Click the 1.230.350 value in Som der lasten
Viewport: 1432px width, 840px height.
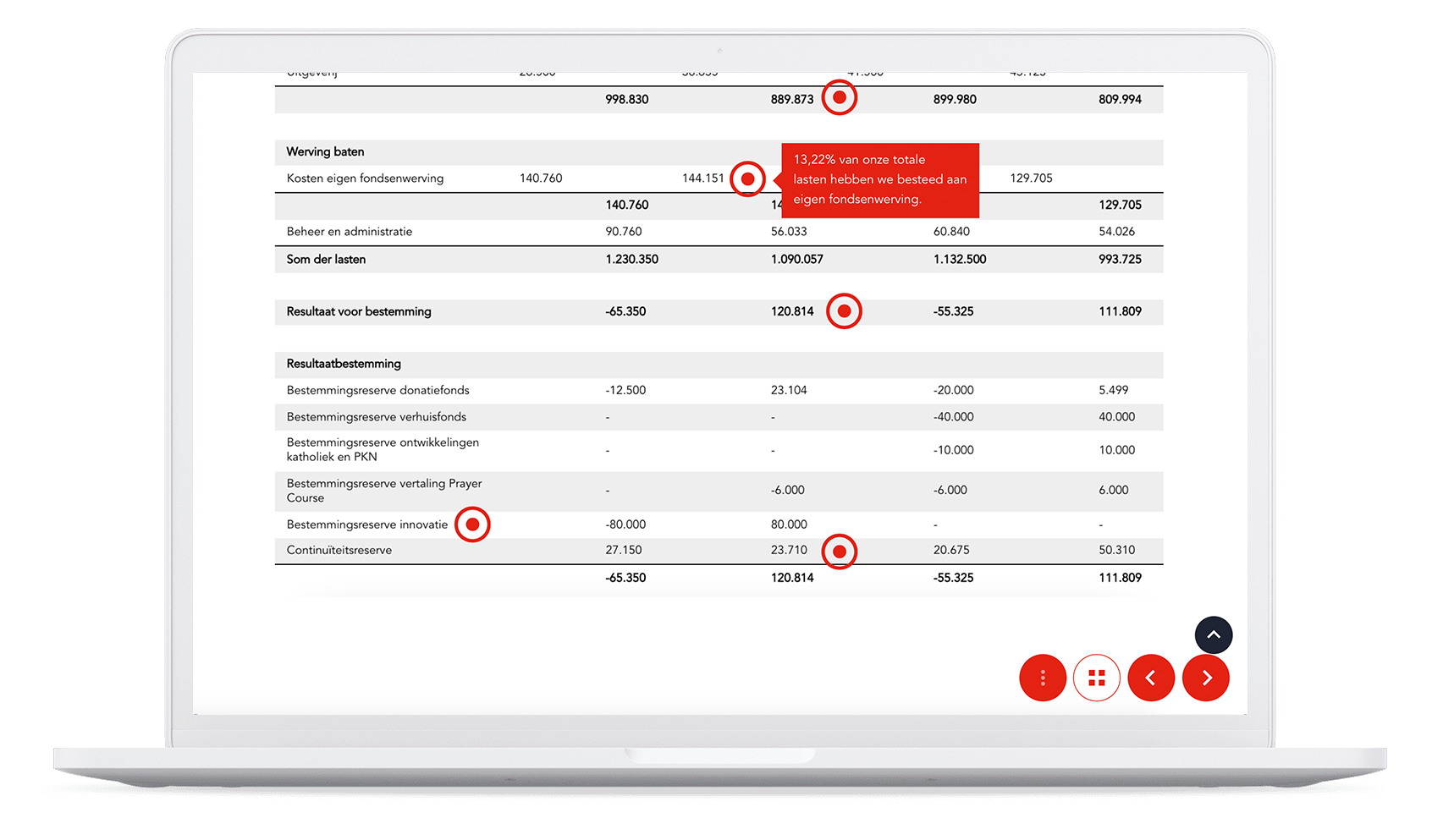pyautogui.click(x=631, y=260)
